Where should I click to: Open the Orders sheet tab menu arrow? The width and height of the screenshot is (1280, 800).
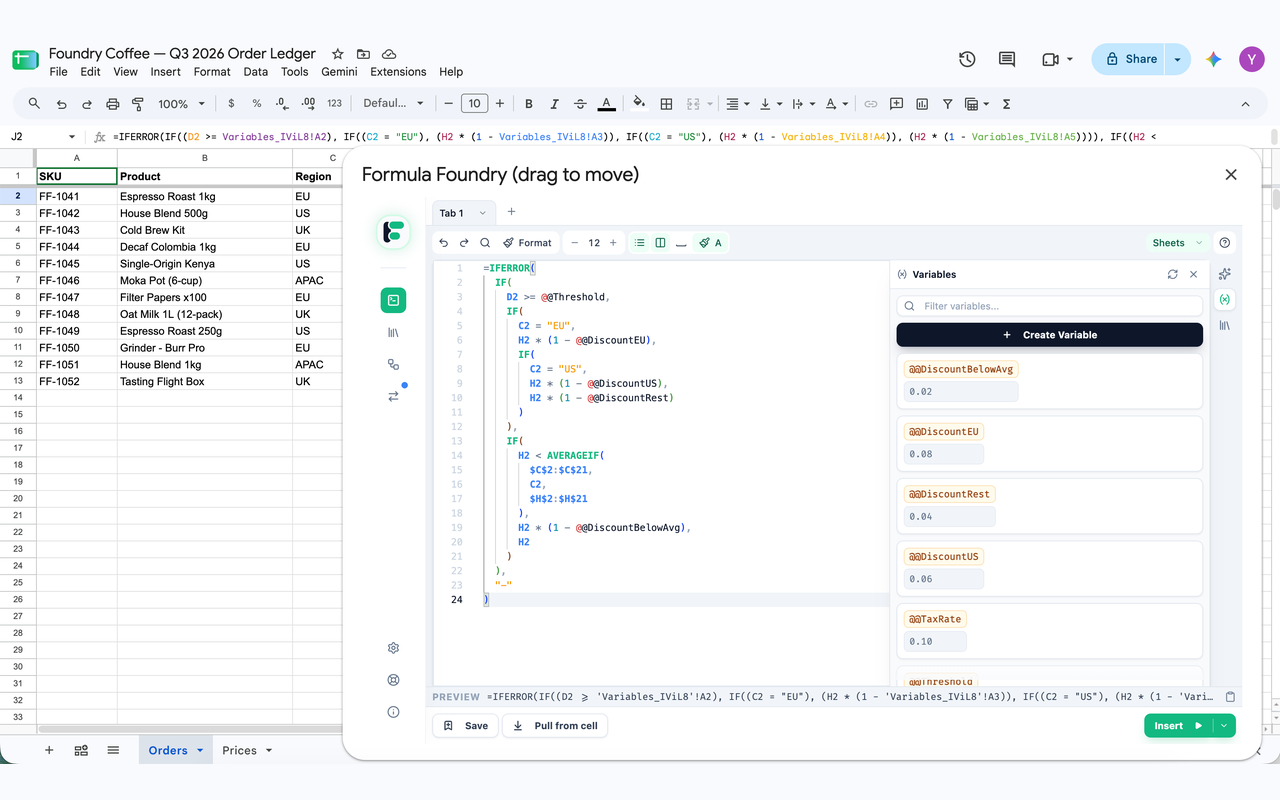[200, 751]
